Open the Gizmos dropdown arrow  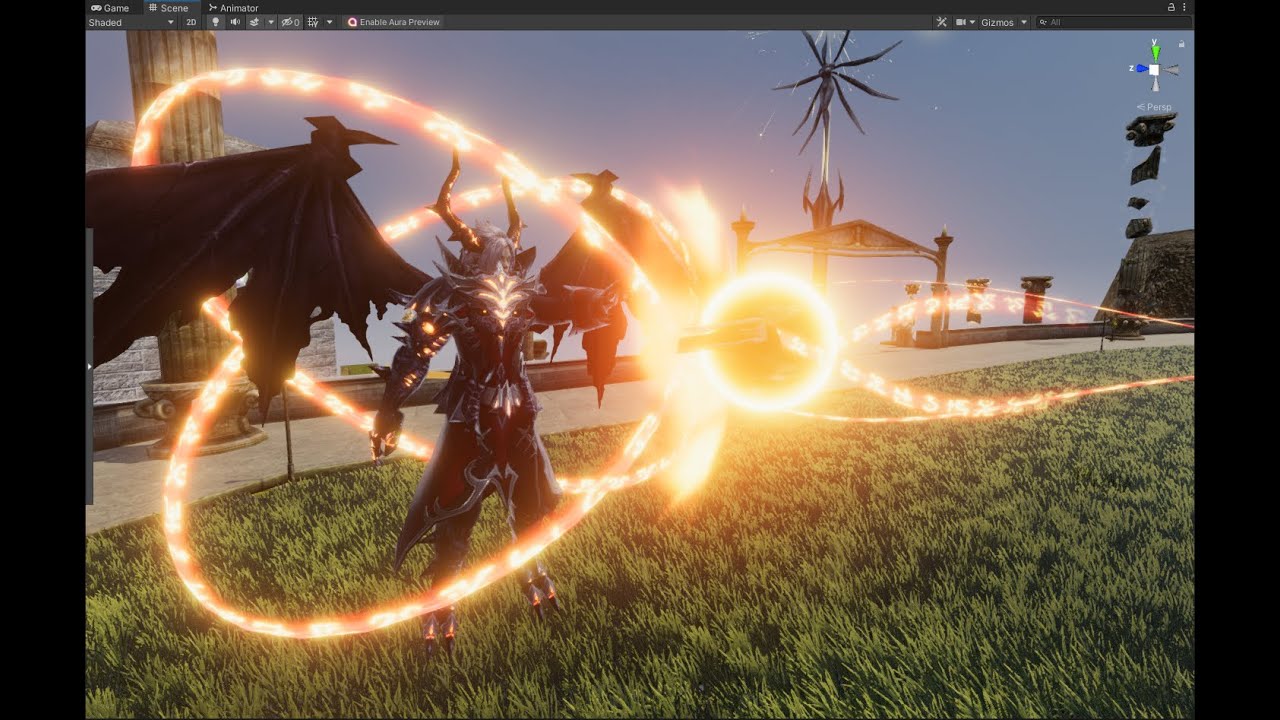click(x=1023, y=22)
